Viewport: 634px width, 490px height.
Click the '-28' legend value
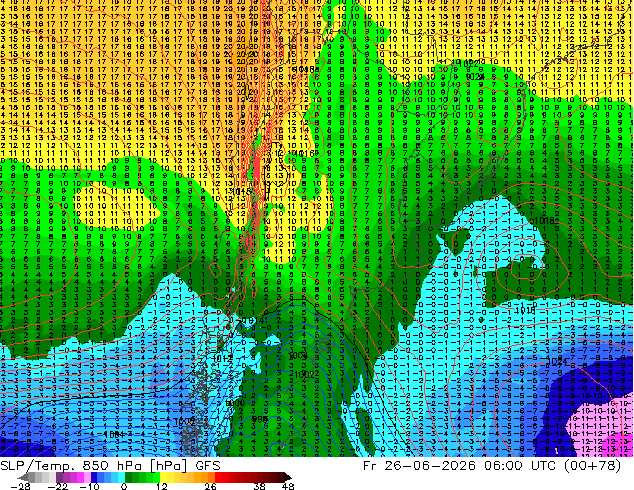(x=20, y=486)
